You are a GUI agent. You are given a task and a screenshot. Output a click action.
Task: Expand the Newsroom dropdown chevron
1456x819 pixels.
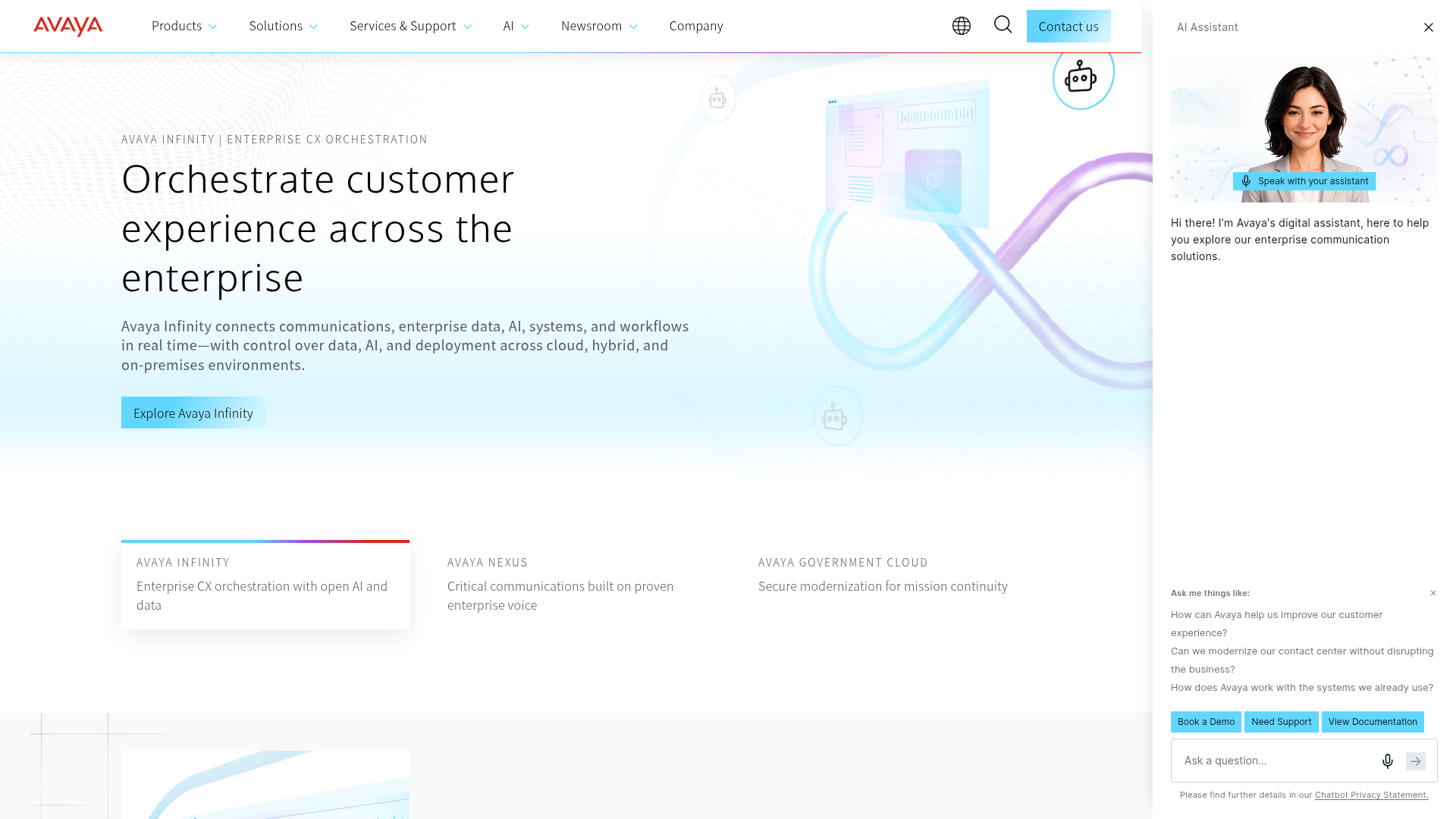coord(633,27)
